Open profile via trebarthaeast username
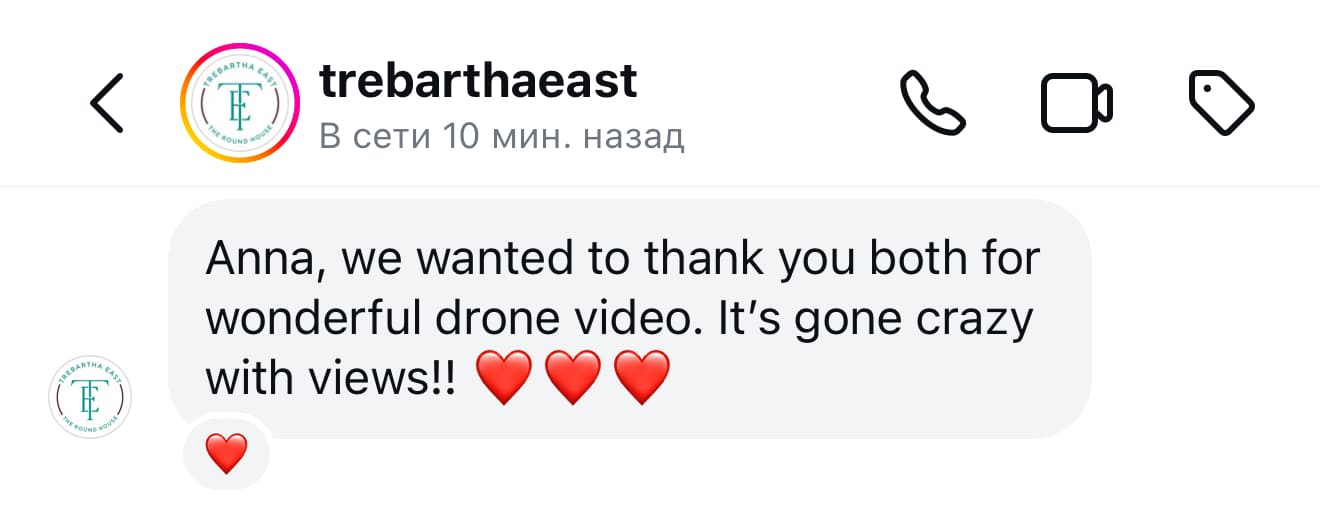1320x520 pixels. [x=478, y=81]
